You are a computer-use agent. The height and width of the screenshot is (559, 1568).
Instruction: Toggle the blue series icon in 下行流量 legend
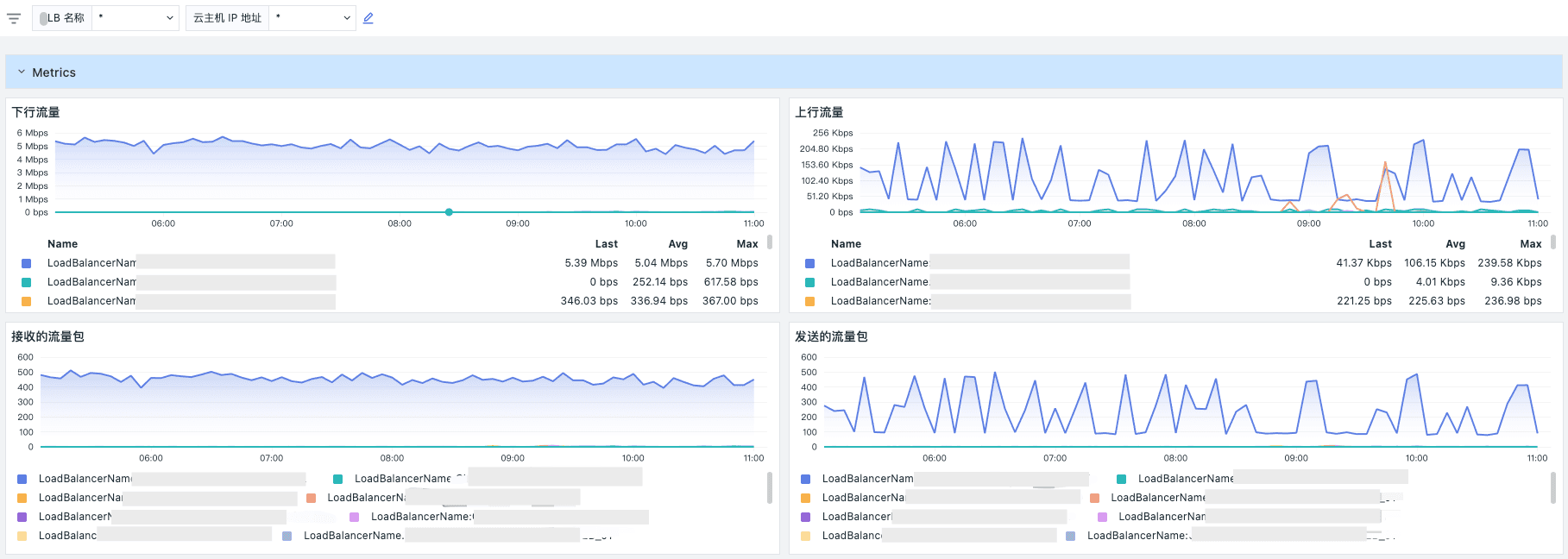26,263
